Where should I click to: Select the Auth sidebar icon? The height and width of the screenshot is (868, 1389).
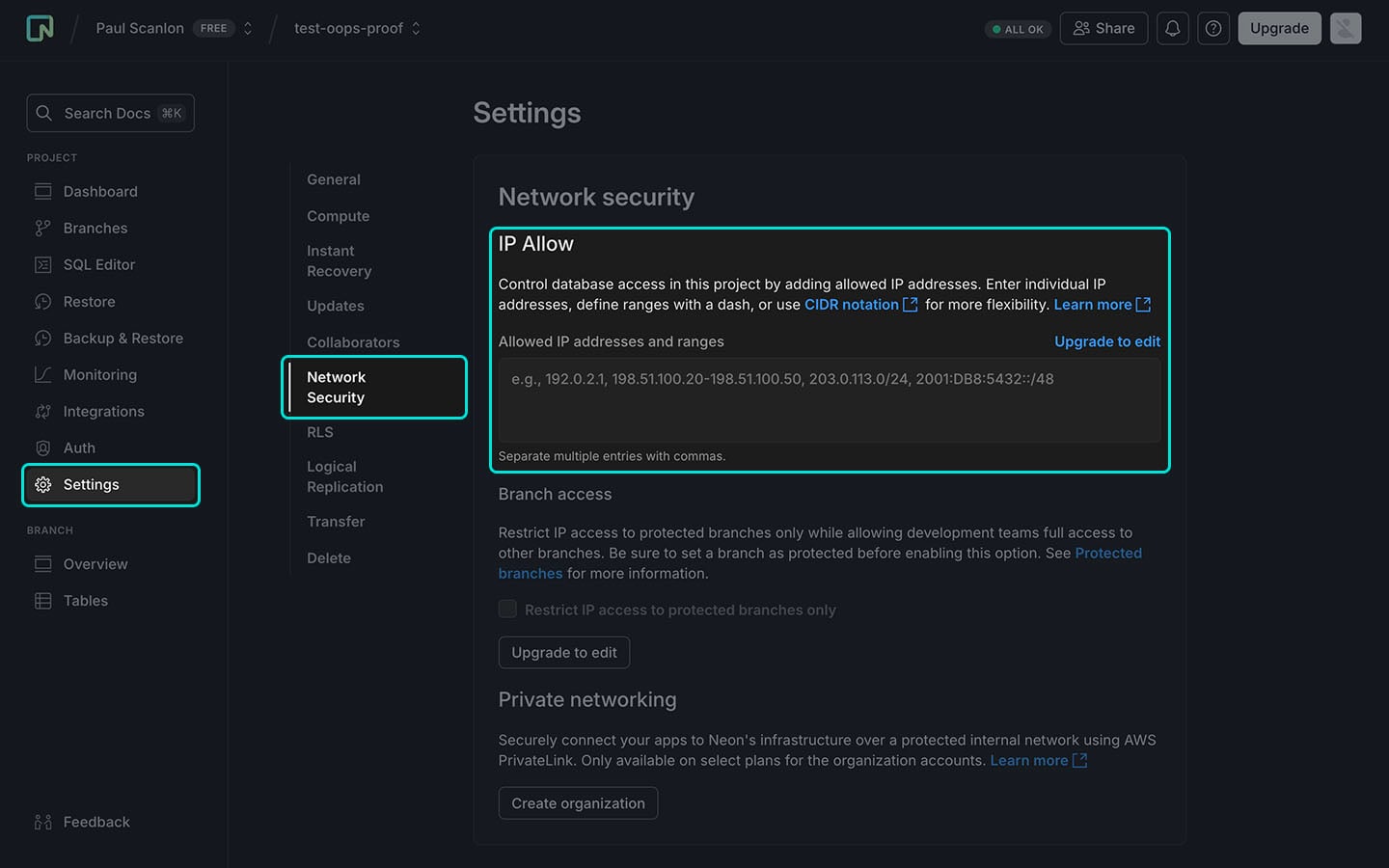[42, 448]
